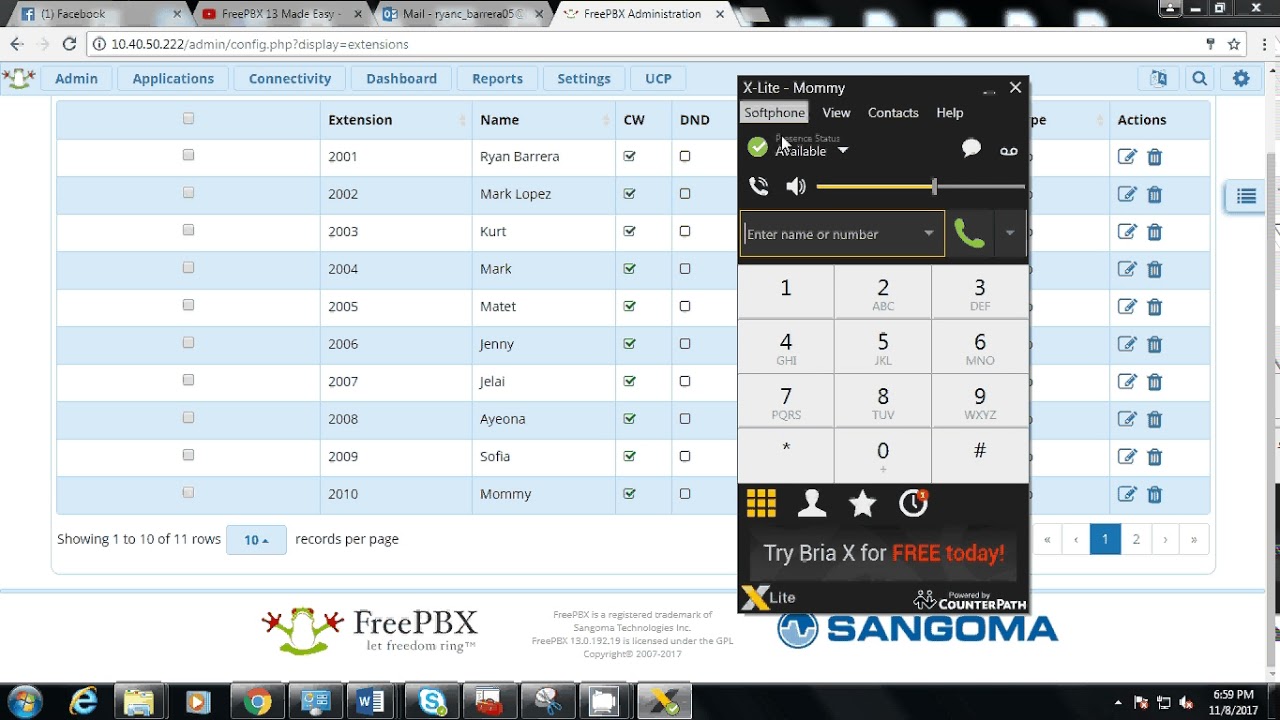1280x720 pixels.
Task: Enable DND for Mommy extension 2010
Action: pos(685,494)
